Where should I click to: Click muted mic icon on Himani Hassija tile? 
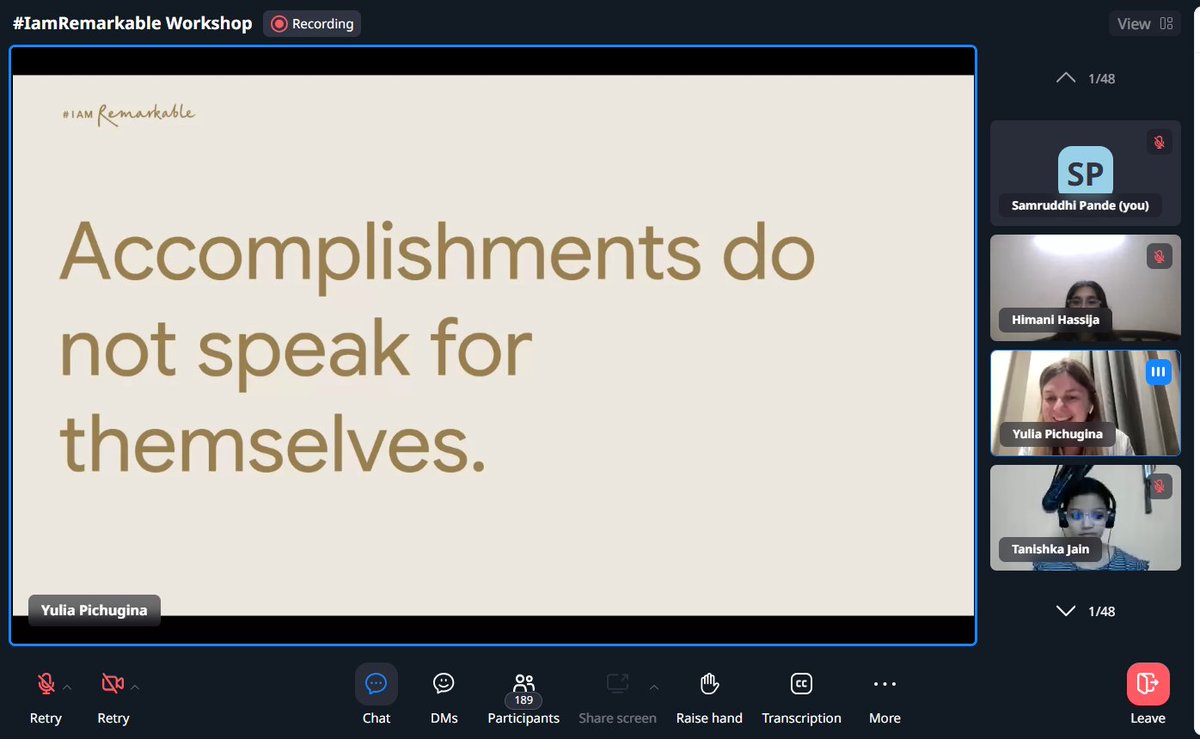[1159, 257]
